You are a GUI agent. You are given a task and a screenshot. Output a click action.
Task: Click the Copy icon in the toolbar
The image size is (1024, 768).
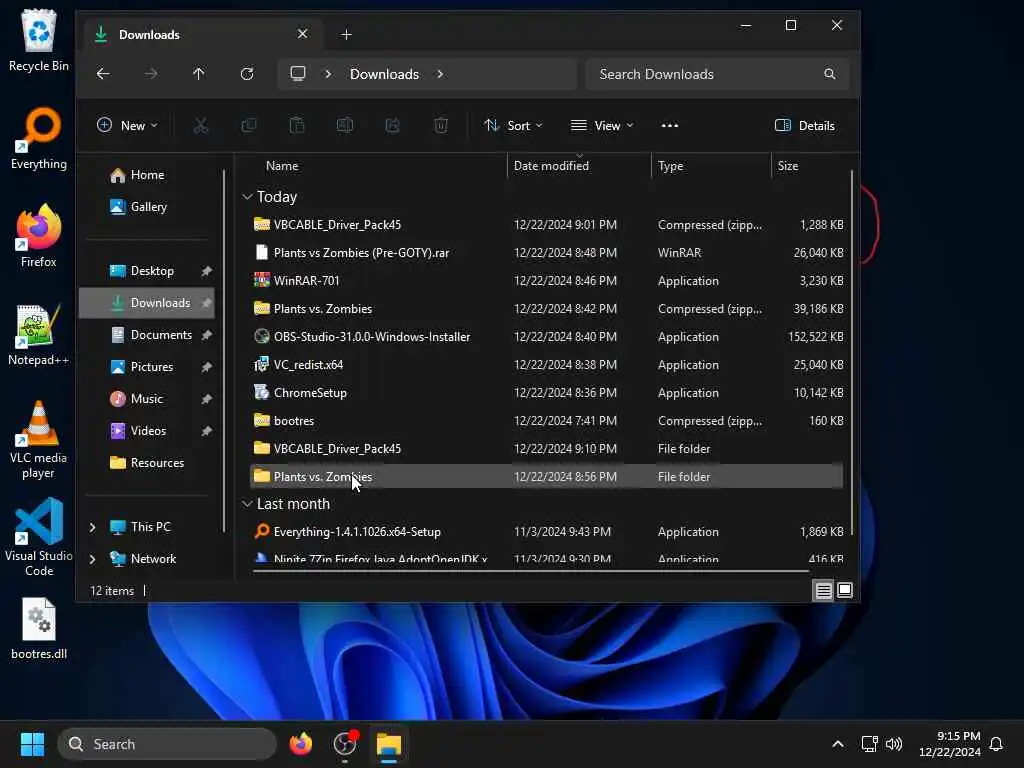click(x=249, y=125)
